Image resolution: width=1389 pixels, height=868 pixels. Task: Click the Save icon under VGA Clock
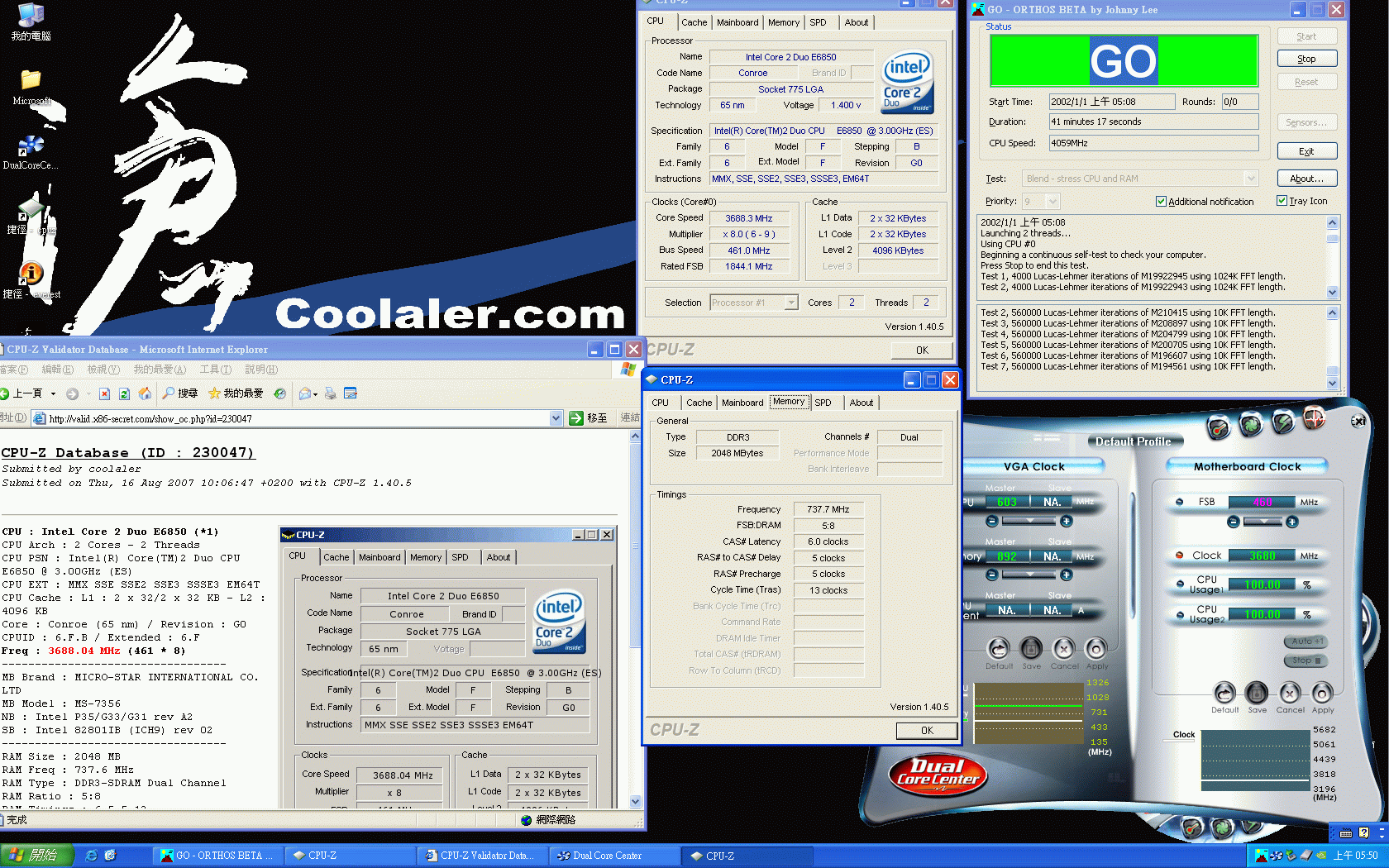(x=1031, y=648)
